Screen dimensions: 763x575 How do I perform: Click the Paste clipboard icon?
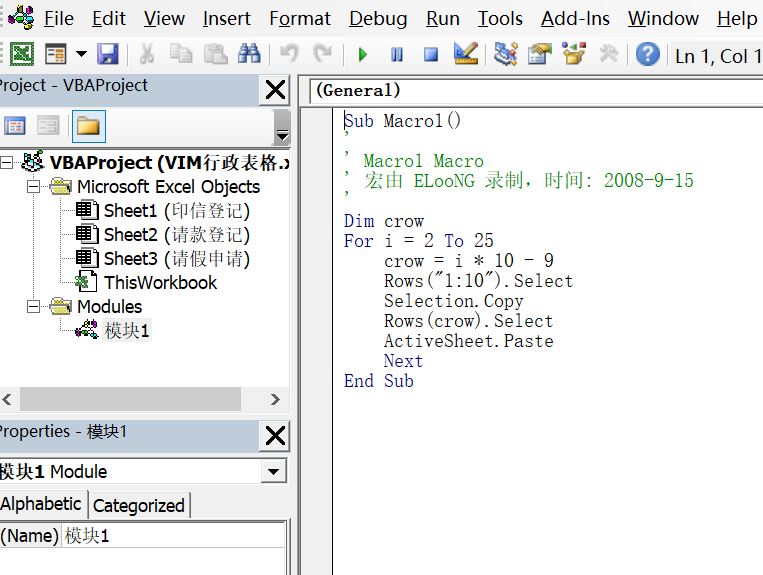215,54
